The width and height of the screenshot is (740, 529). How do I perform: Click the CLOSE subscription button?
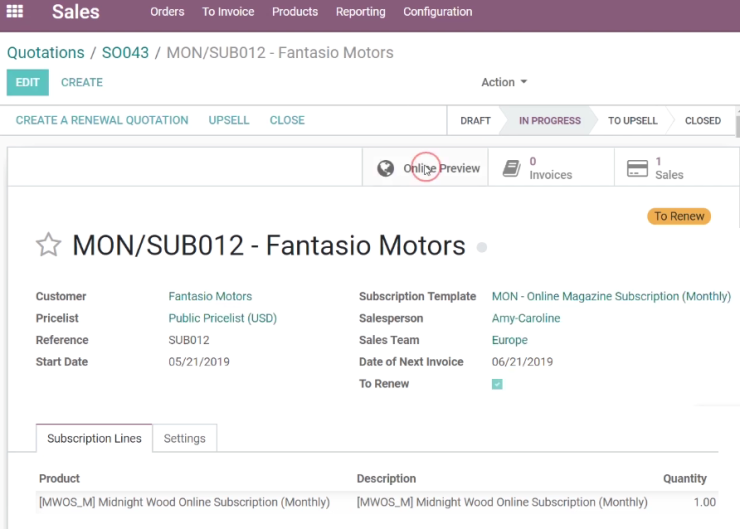[x=287, y=120]
